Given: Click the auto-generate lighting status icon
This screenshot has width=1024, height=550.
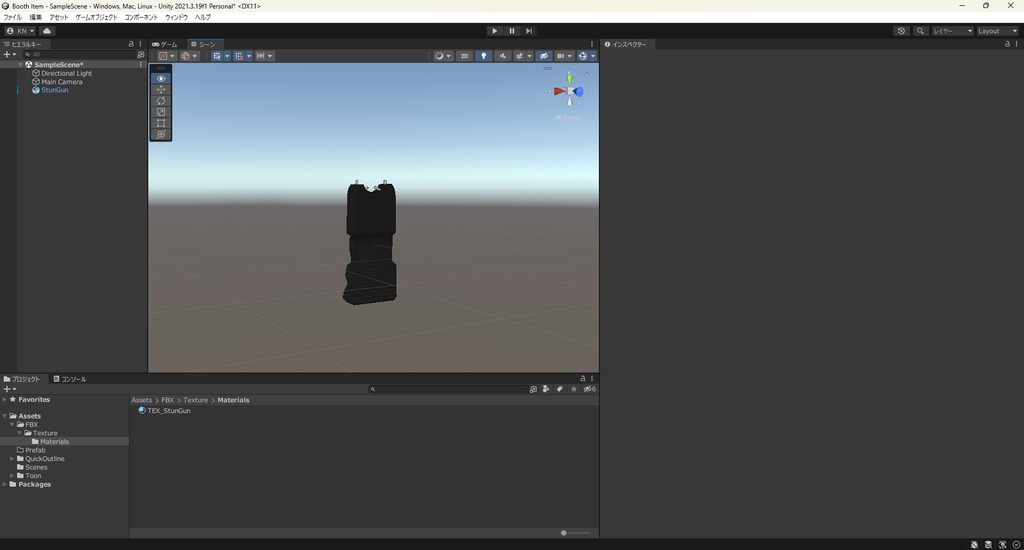Looking at the screenshot, I should coord(1002,544).
